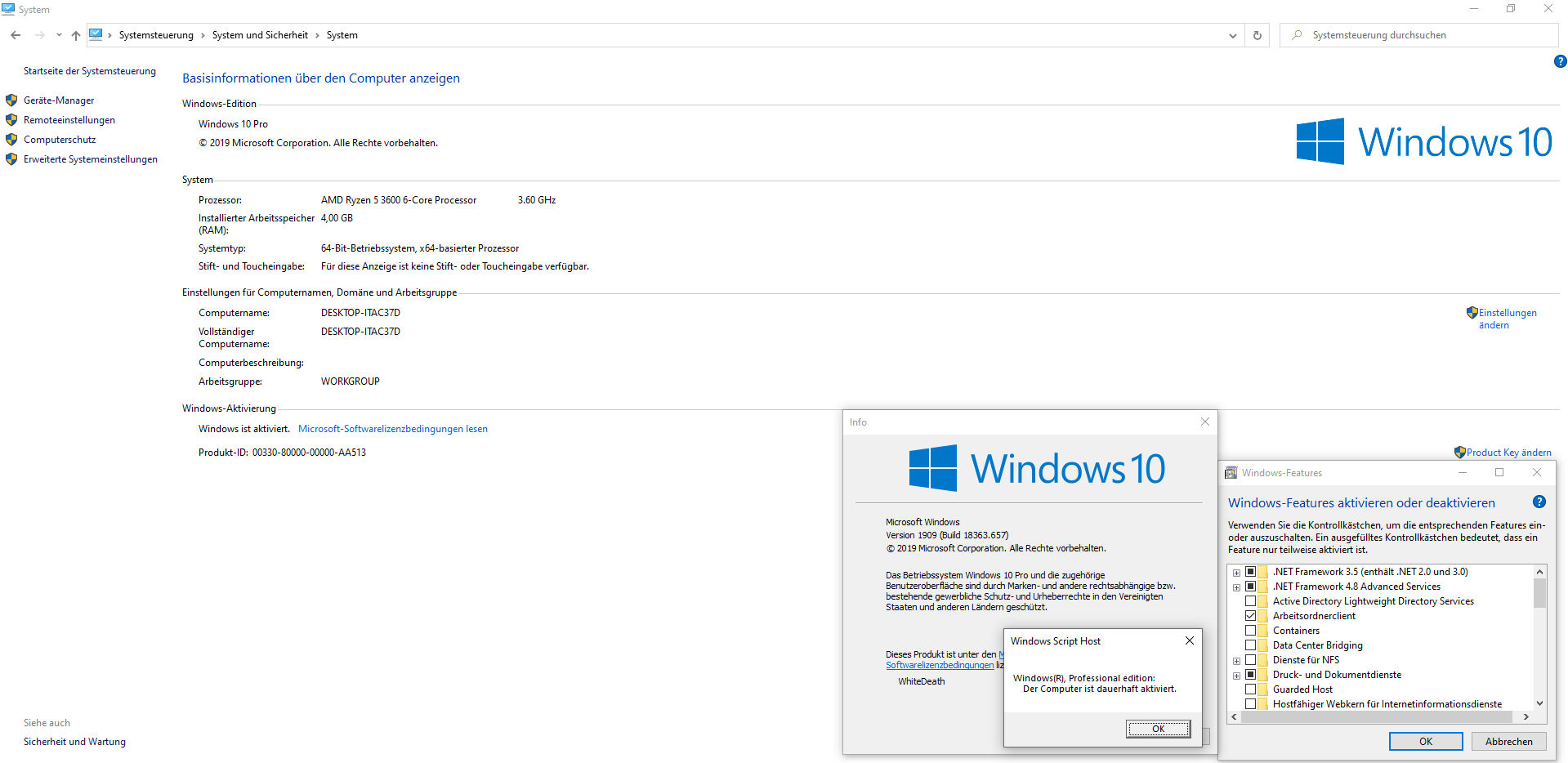
Task: Open the address bar history dropdown
Action: pyautogui.click(x=1232, y=35)
